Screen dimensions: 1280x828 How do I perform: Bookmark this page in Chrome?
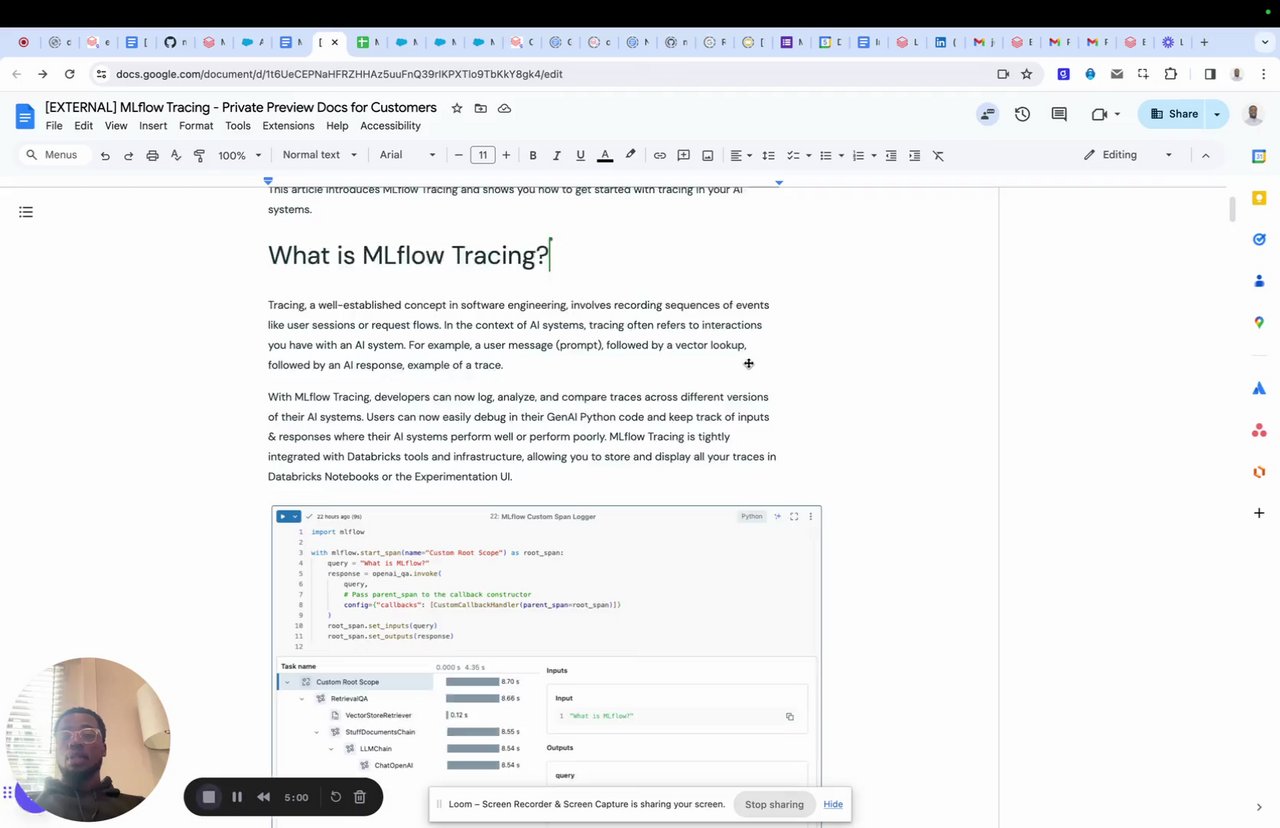tap(1026, 74)
